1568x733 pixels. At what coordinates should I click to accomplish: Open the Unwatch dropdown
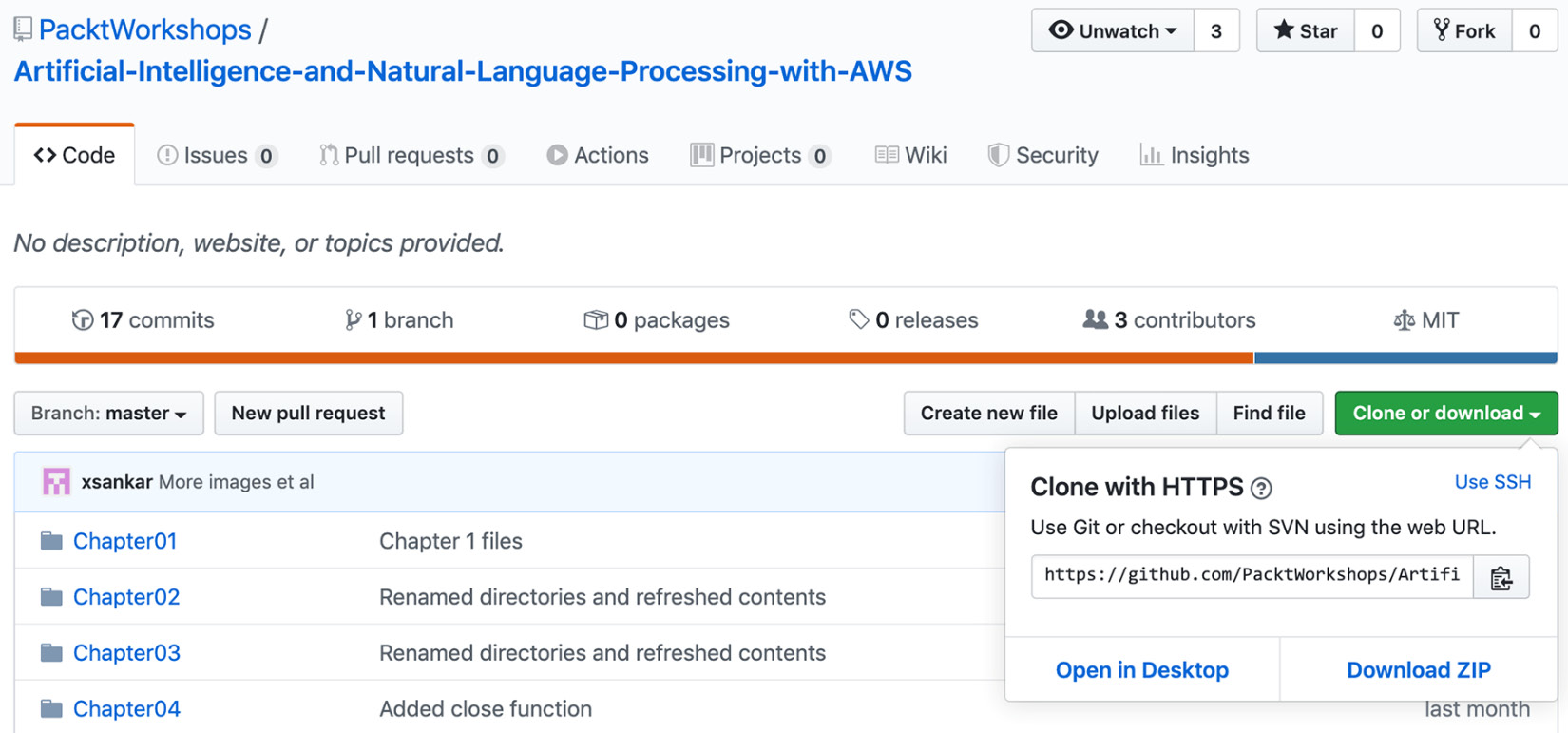coord(1113,31)
